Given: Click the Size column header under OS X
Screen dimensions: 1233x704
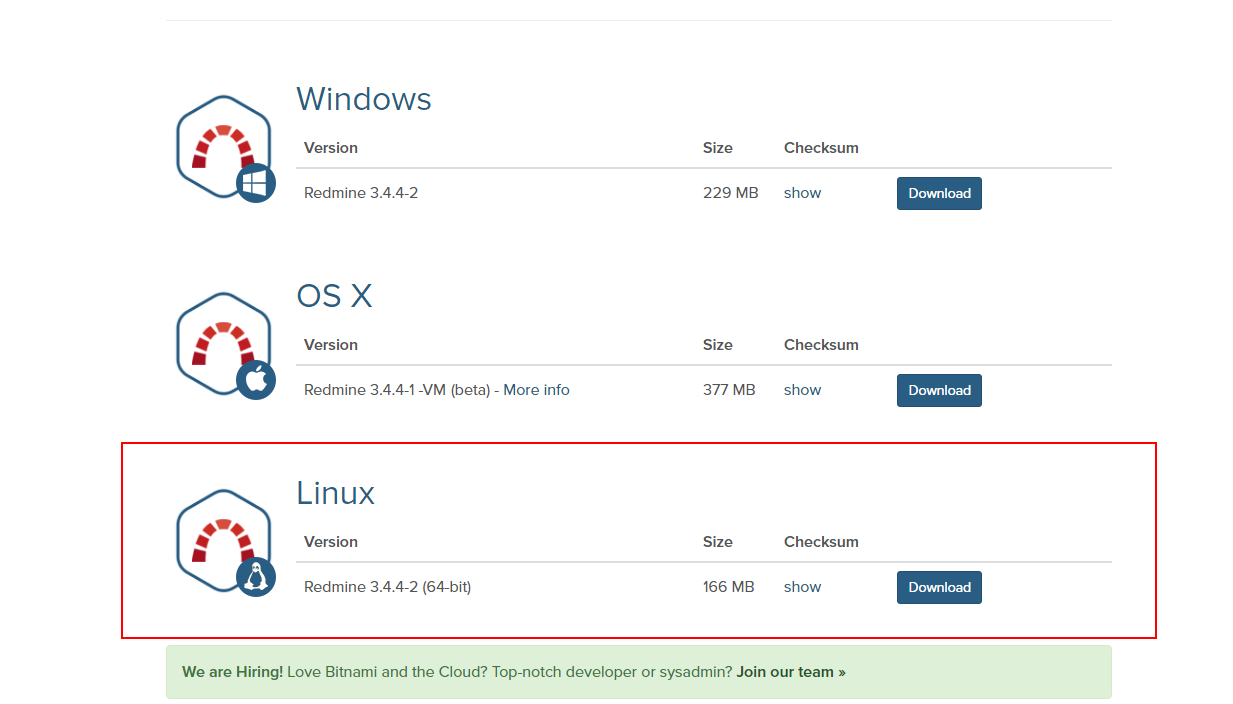Looking at the screenshot, I should point(718,345).
